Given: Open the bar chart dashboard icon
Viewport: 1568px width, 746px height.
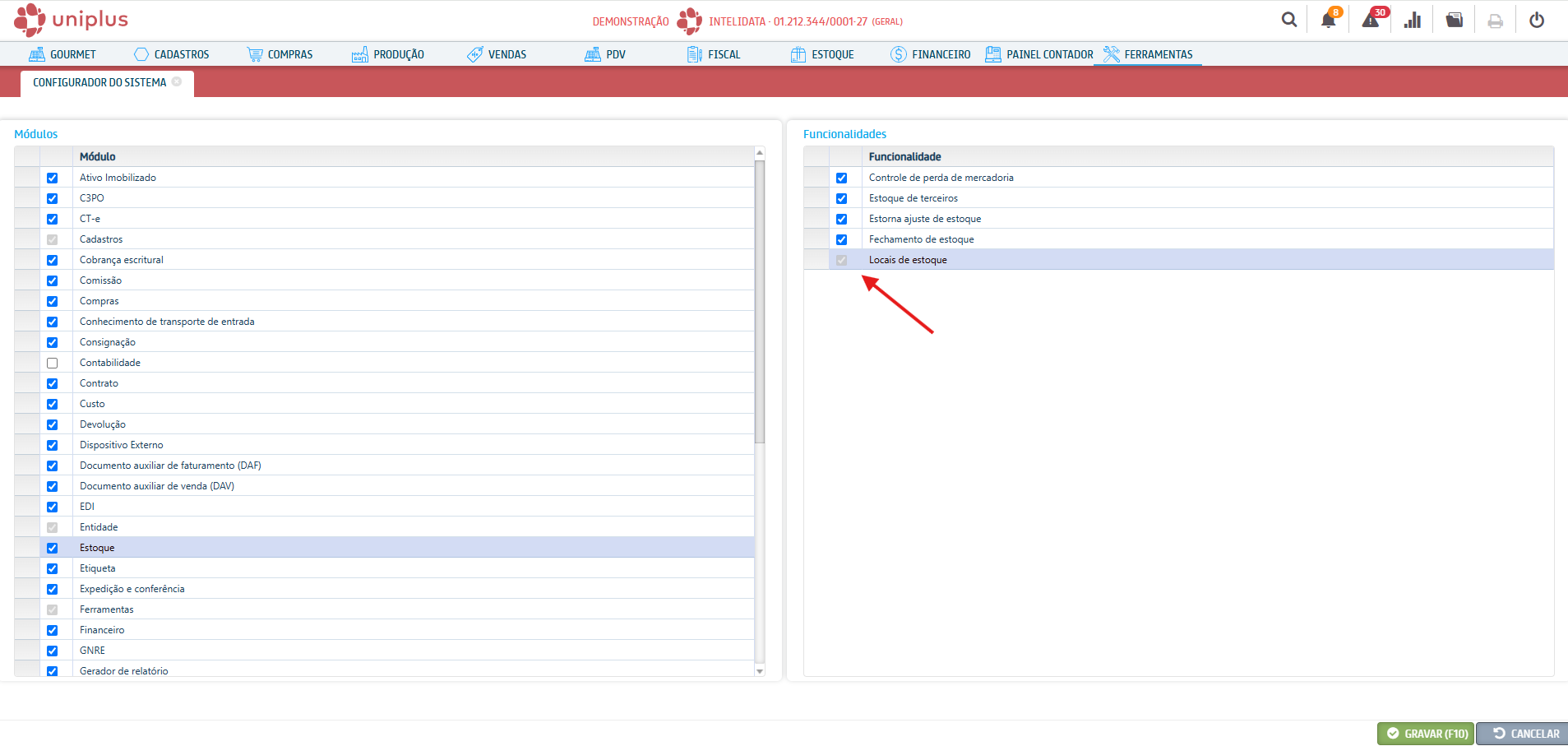Looking at the screenshot, I should [x=1413, y=20].
